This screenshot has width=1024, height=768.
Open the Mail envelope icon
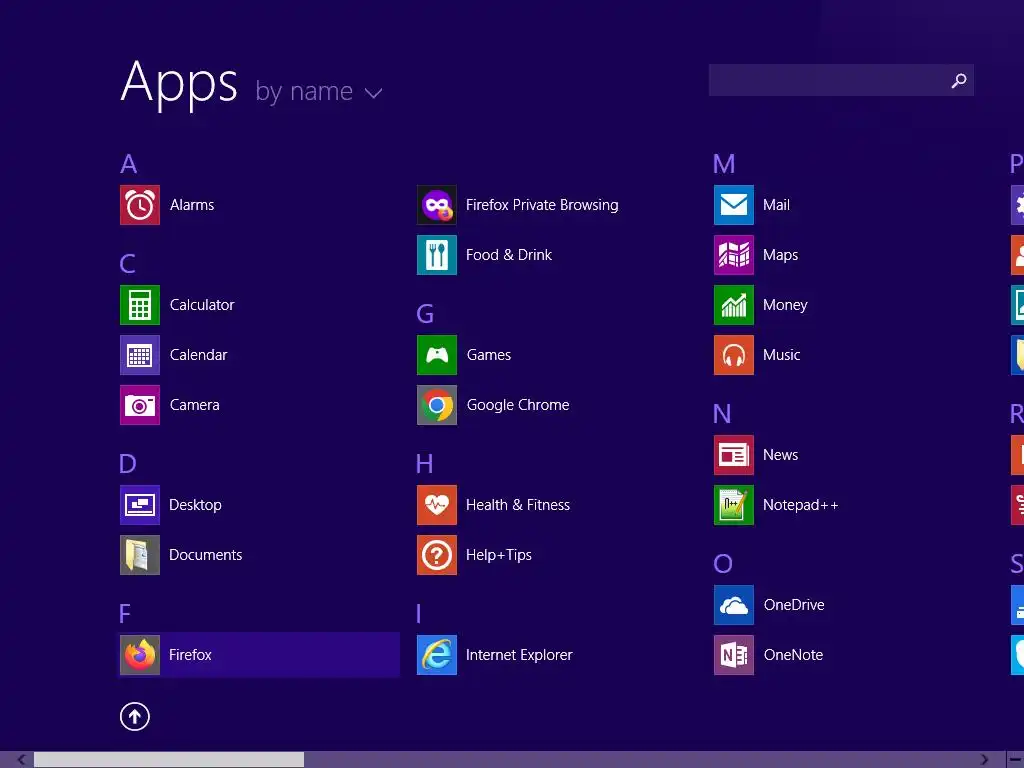point(734,205)
